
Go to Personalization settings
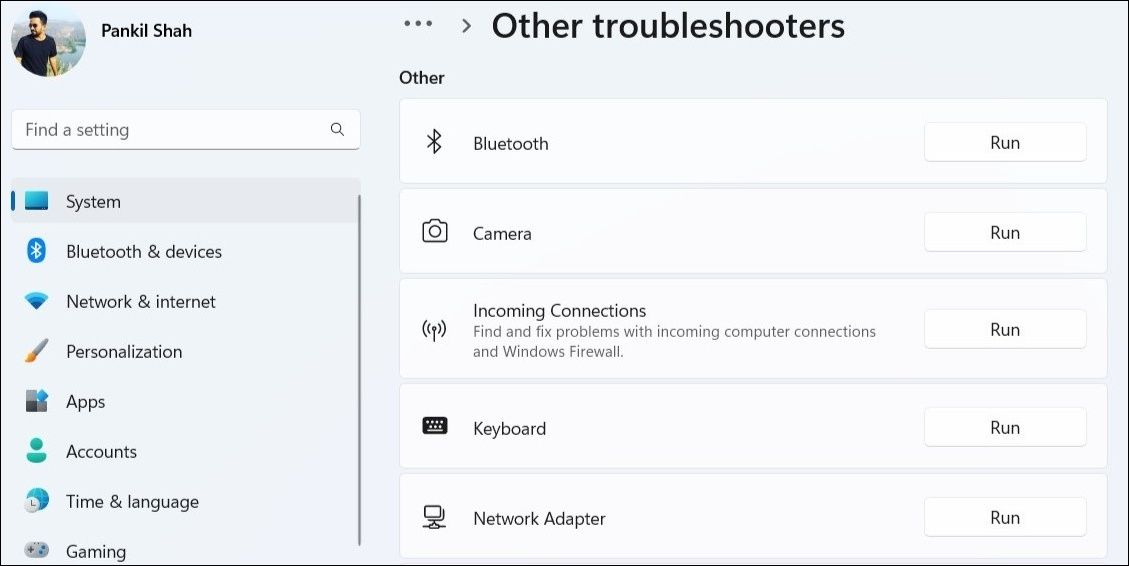124,352
